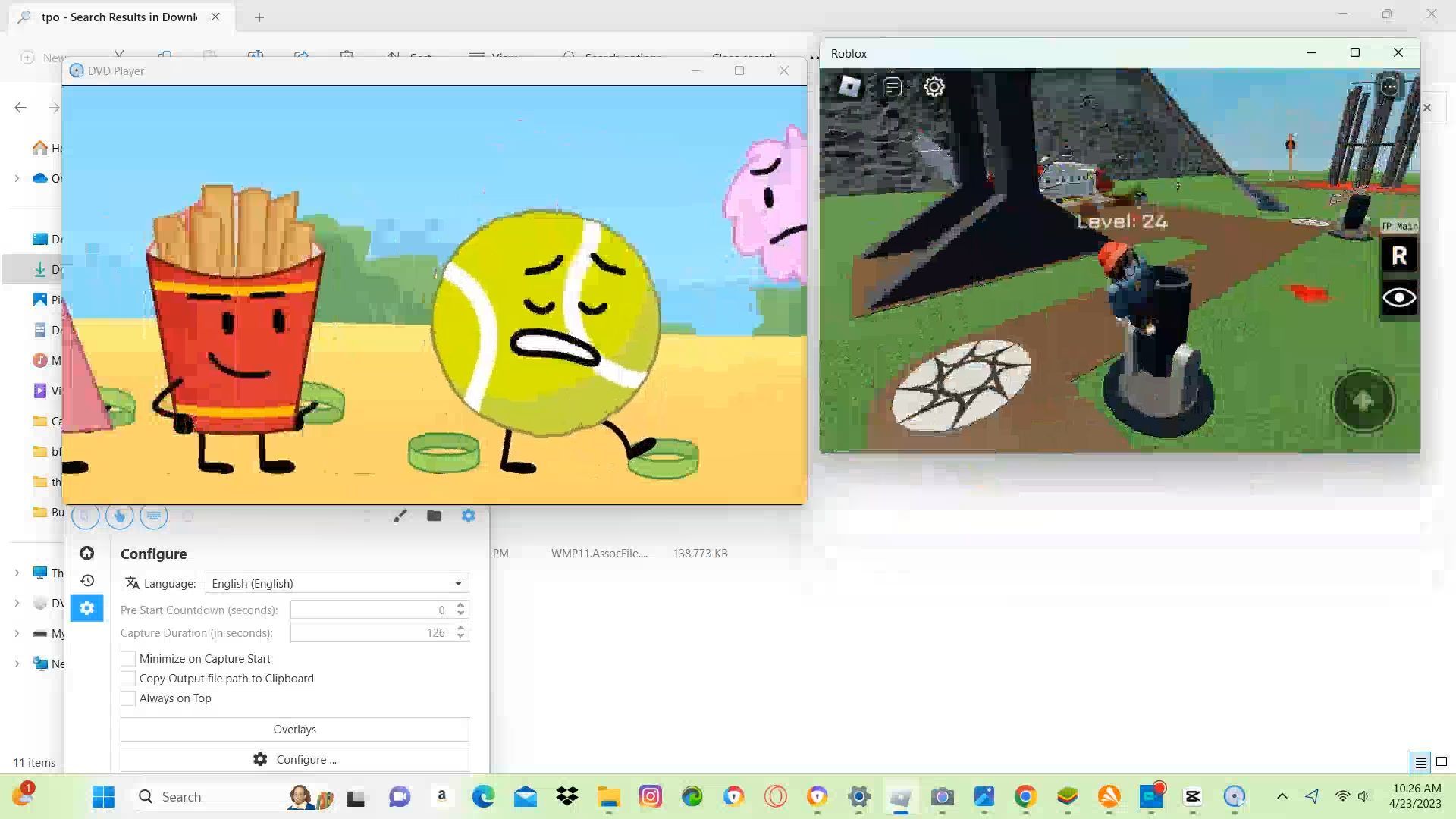Open a new File Explorer tab

pyautogui.click(x=259, y=17)
